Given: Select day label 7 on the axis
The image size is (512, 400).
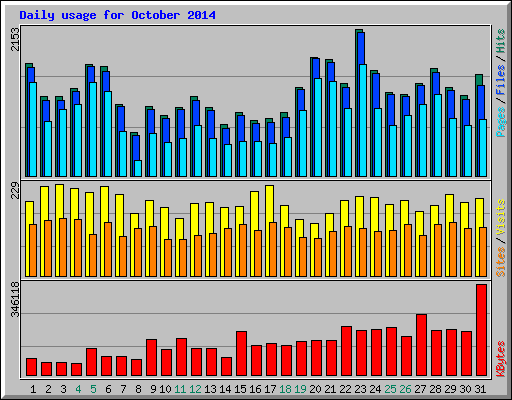Looking at the screenshot, I should pyautogui.click(x=123, y=389).
